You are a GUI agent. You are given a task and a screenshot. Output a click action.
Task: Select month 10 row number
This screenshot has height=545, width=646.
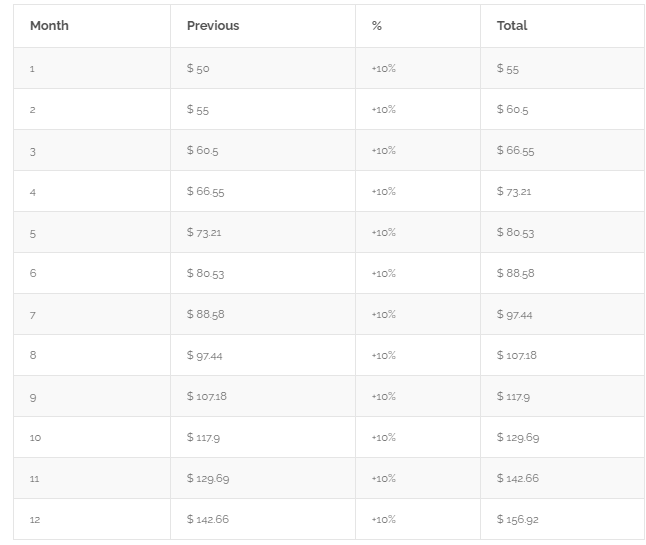(x=35, y=438)
